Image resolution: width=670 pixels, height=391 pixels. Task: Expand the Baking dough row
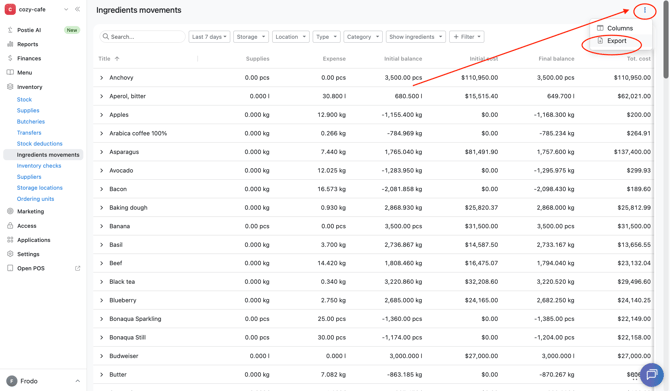tap(101, 208)
